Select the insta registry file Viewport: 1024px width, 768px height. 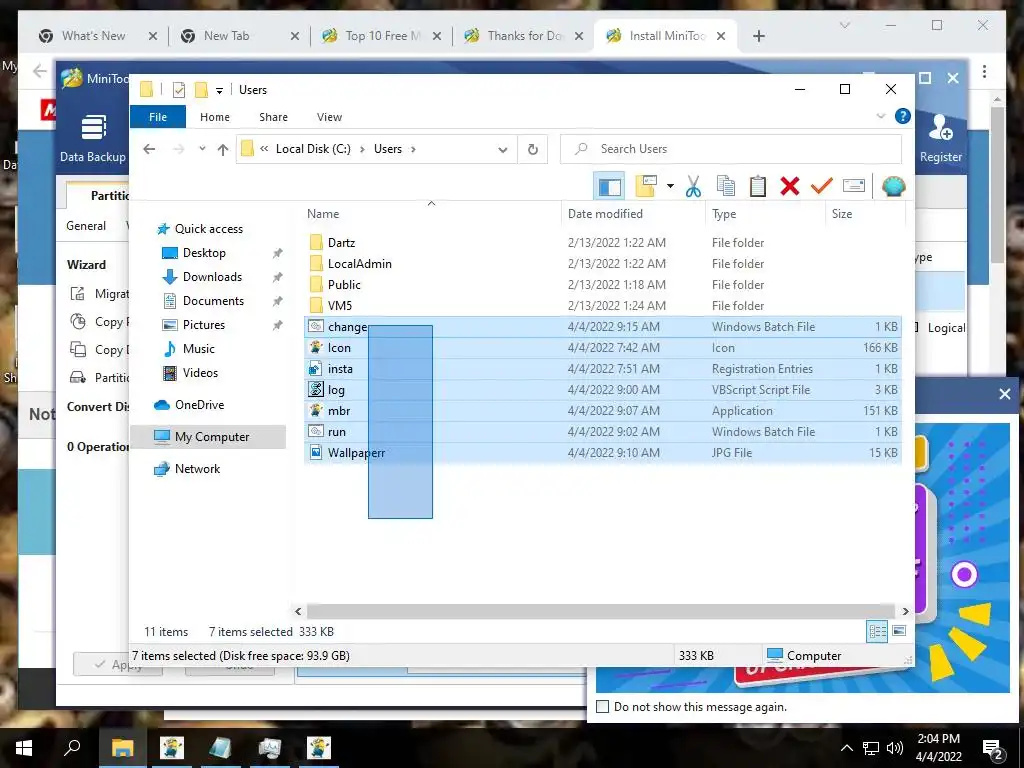click(602, 369)
